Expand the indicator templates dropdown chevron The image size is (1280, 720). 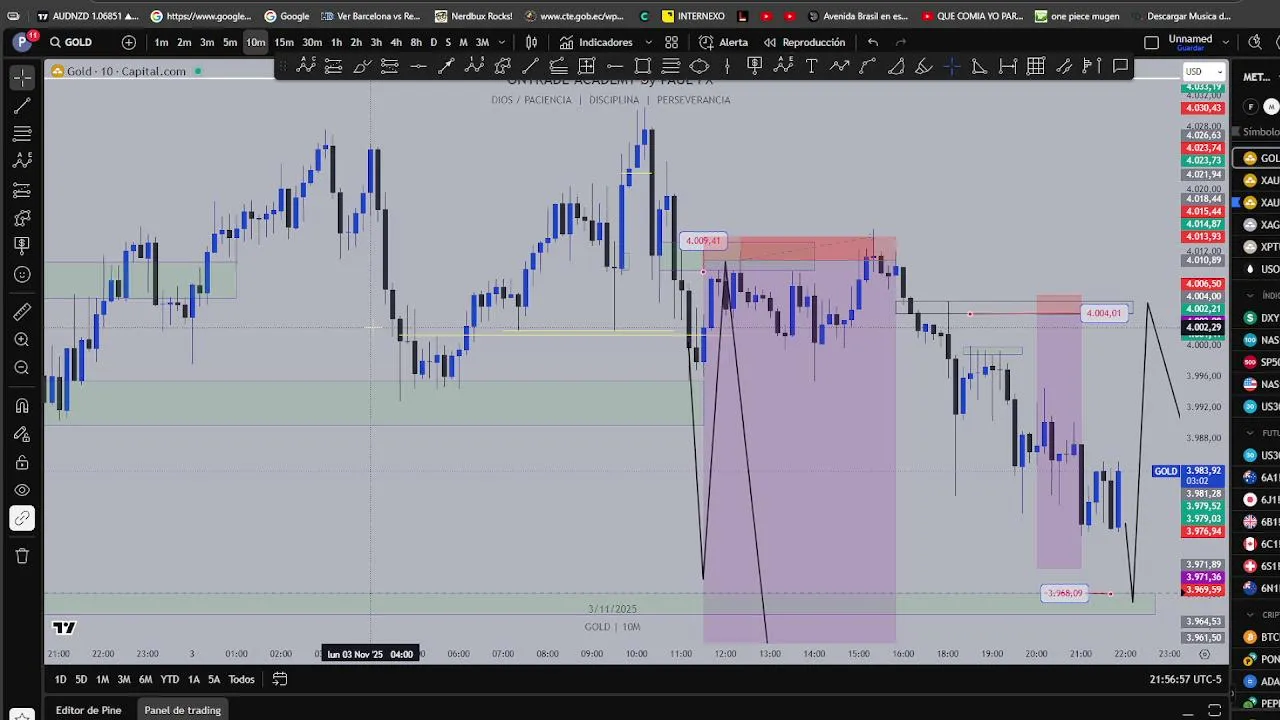click(649, 42)
